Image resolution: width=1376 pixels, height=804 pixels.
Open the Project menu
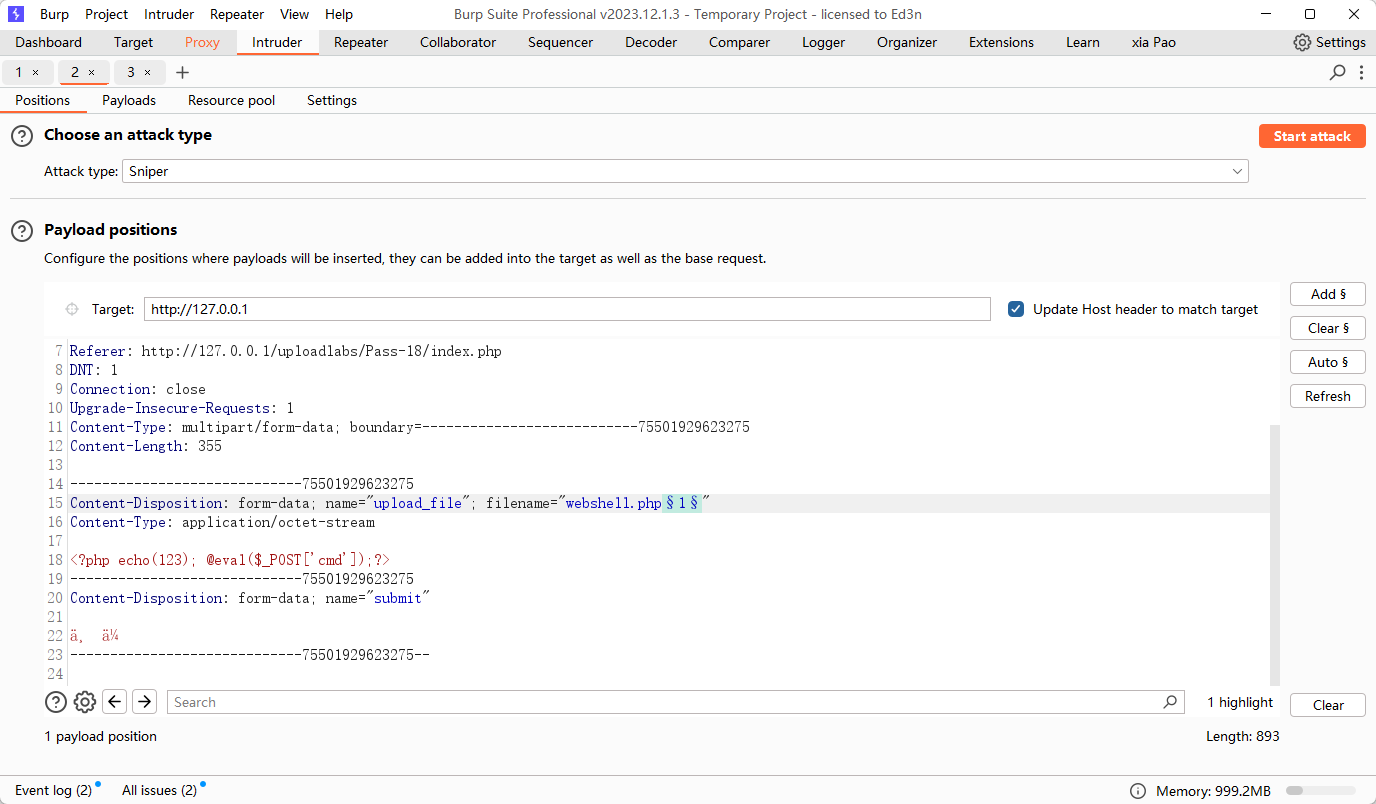point(106,14)
